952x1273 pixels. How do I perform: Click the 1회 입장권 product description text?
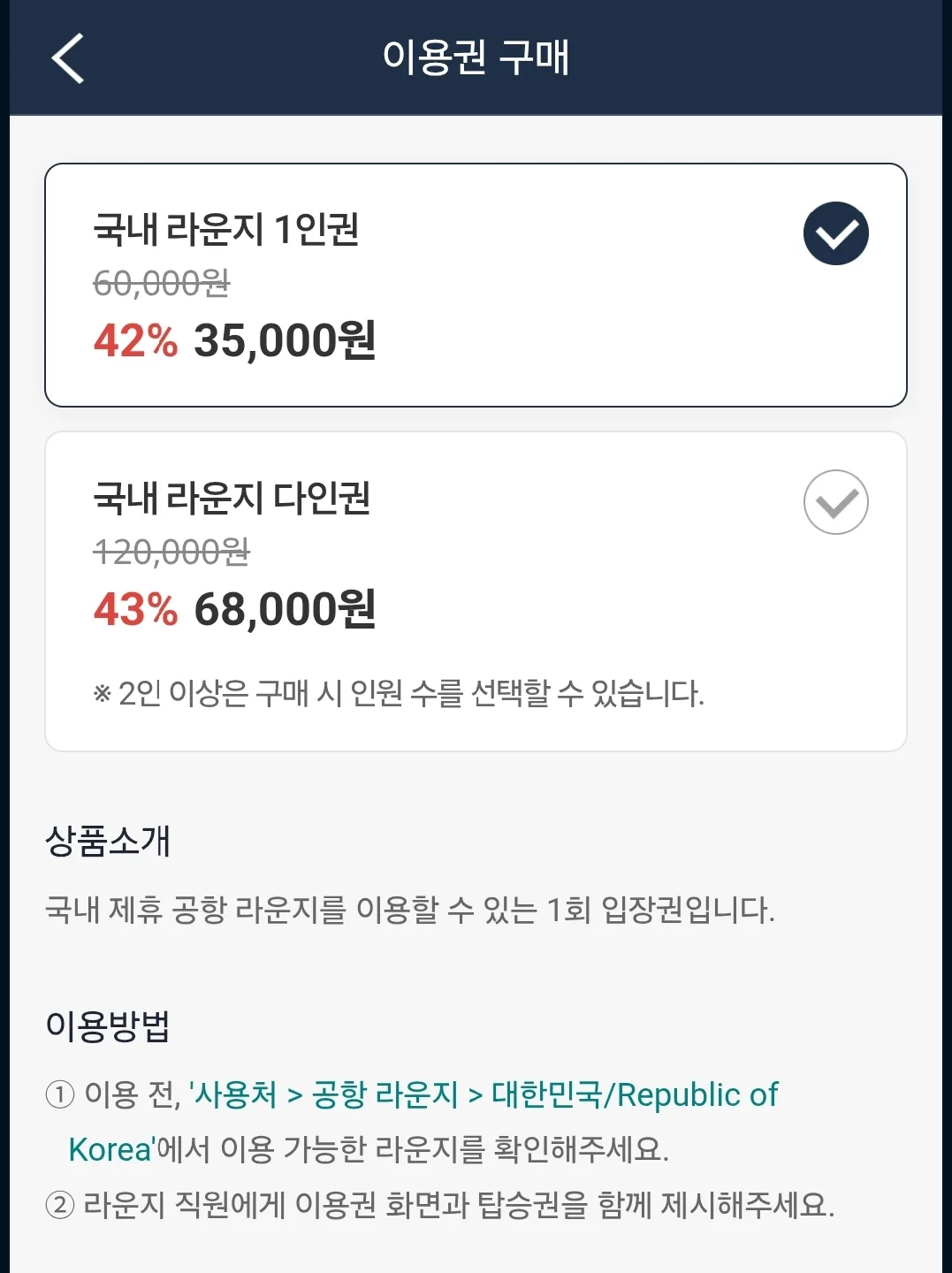[410, 909]
